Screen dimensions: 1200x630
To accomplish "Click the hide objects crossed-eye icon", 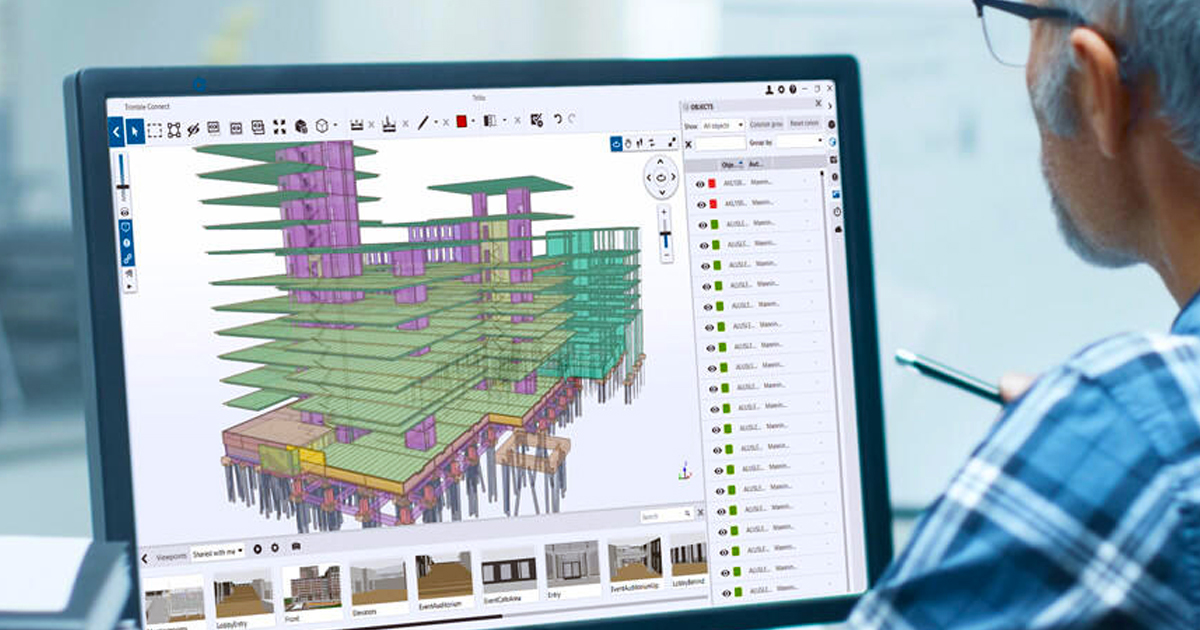I will pyautogui.click(x=193, y=130).
